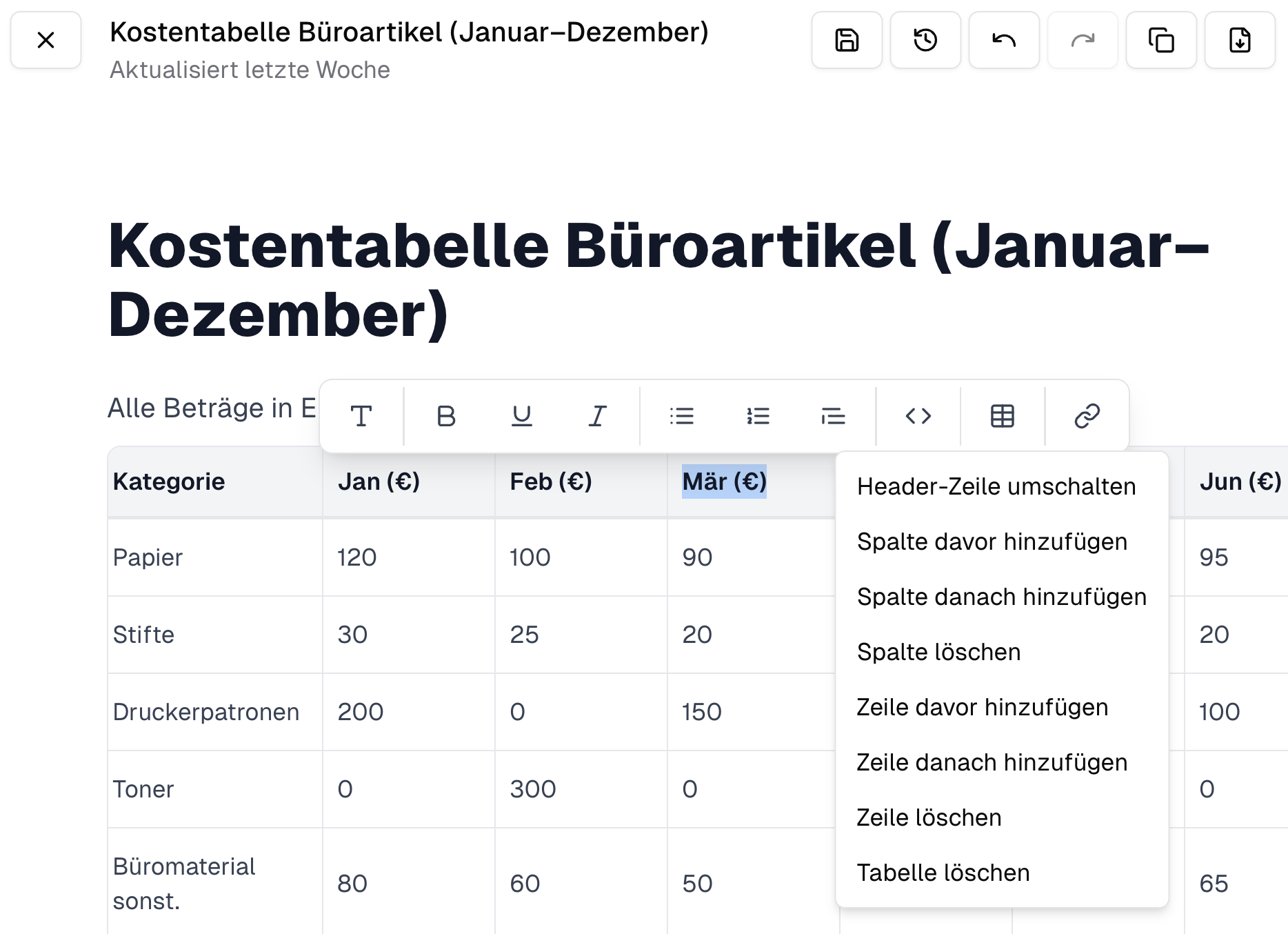Screen dimensions: 1288x934
Task: Redo the last change
Action: tap(1082, 40)
